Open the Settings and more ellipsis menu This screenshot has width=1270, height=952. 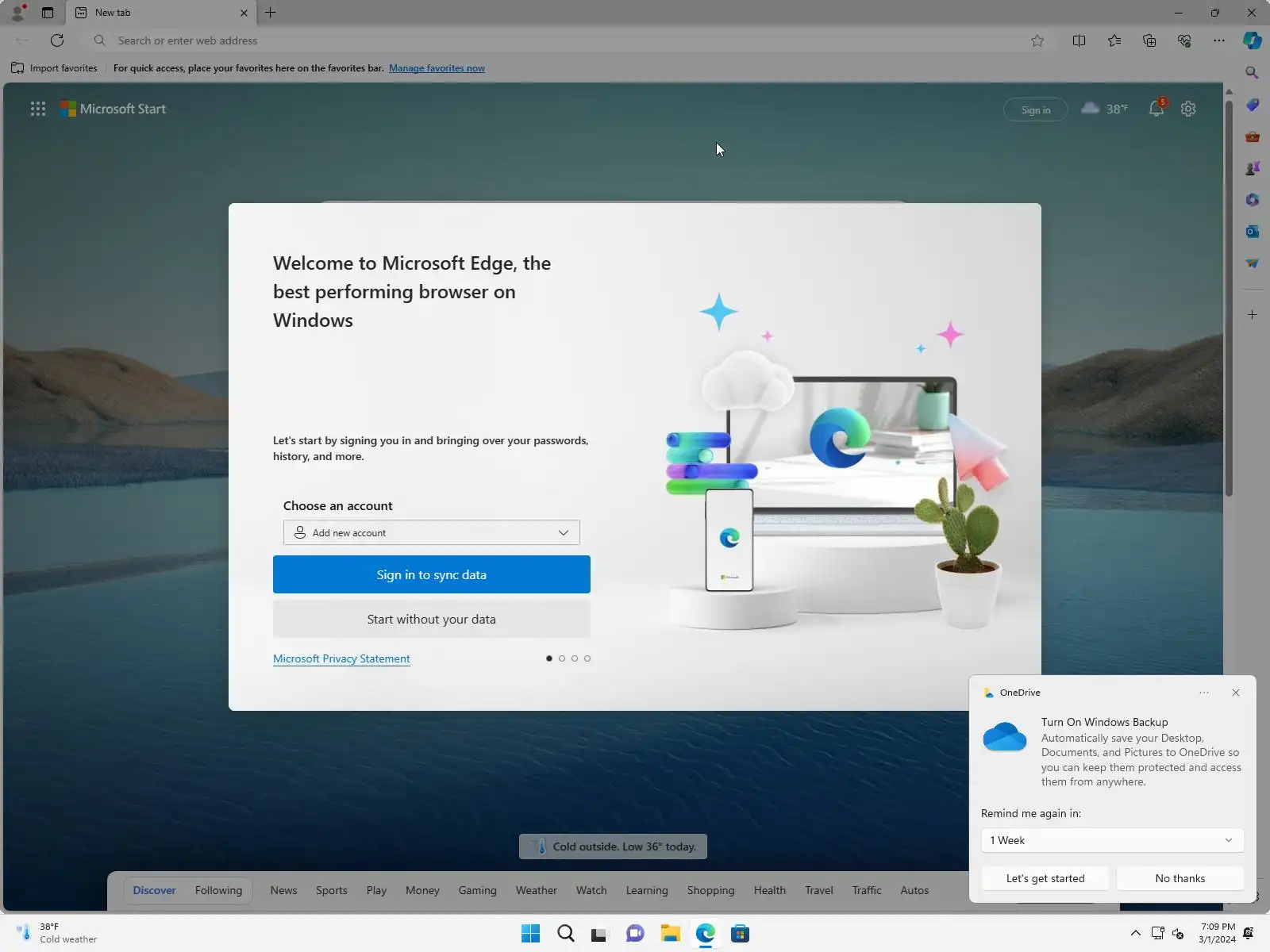pos(1219,40)
